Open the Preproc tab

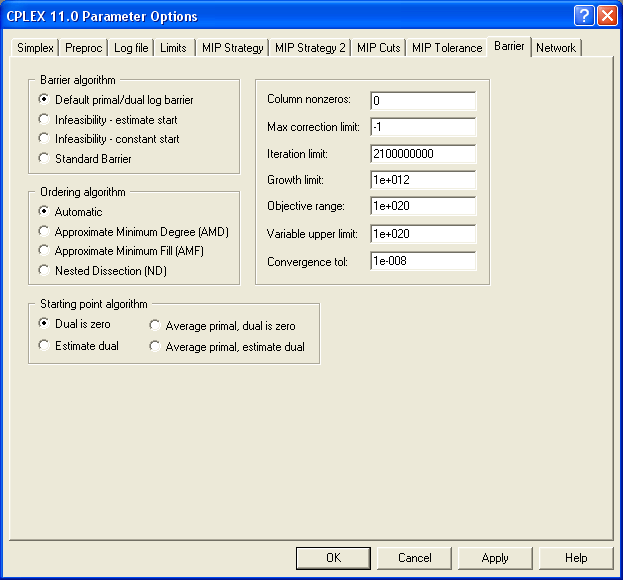coord(83,48)
